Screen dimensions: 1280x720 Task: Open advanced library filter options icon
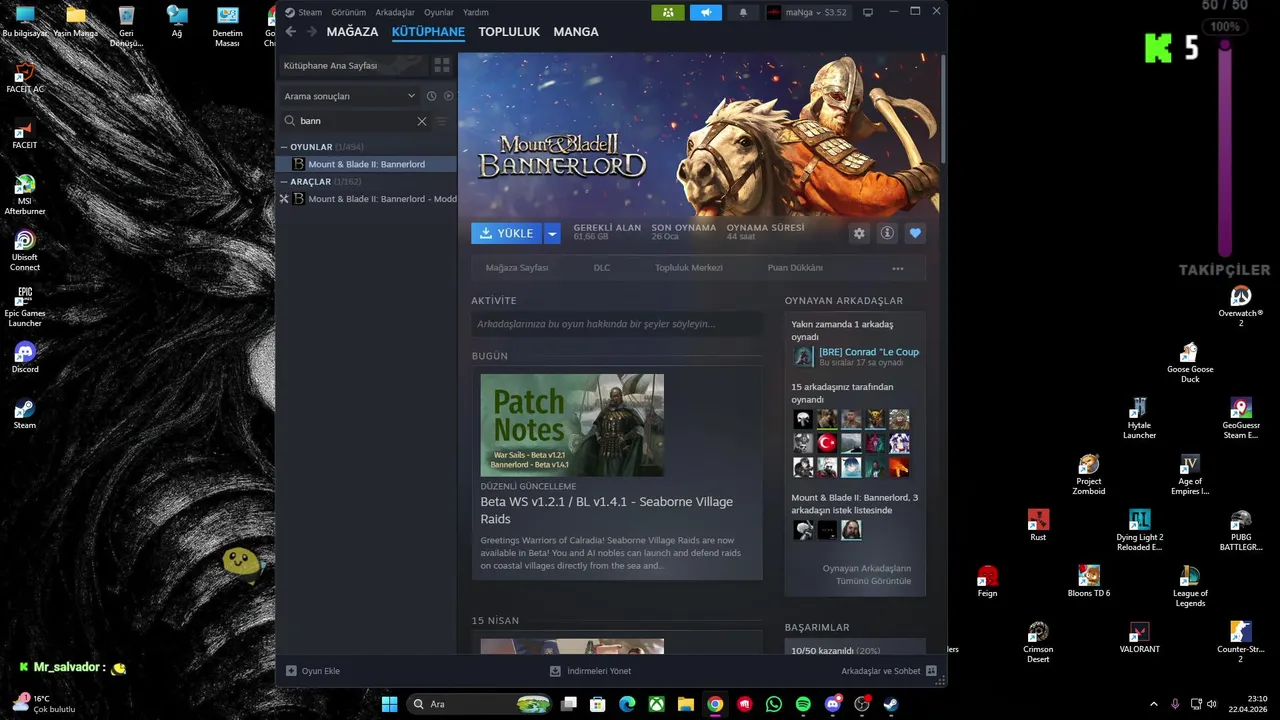441,121
